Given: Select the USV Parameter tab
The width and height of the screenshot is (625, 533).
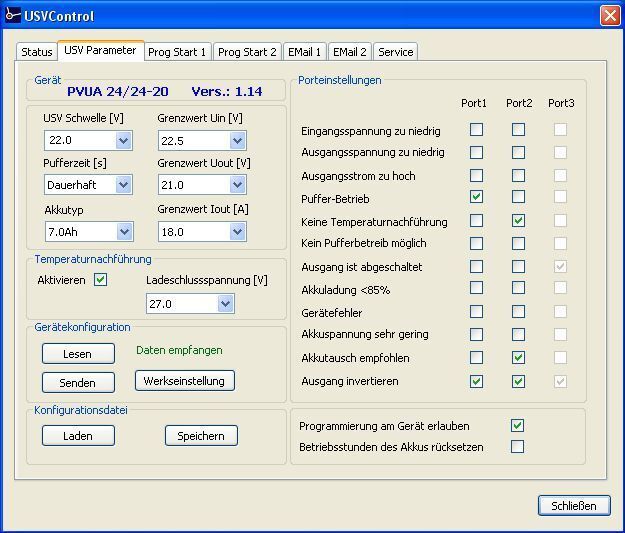Looking at the screenshot, I should pos(100,50).
